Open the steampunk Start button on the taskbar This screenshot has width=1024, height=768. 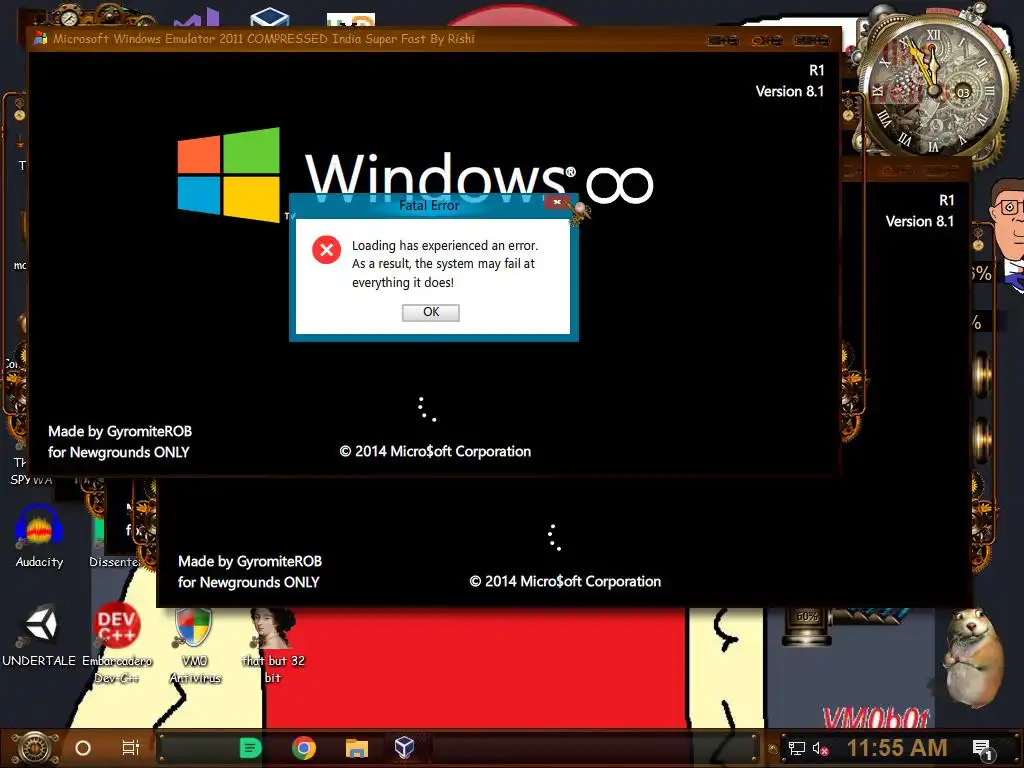(x=35, y=748)
